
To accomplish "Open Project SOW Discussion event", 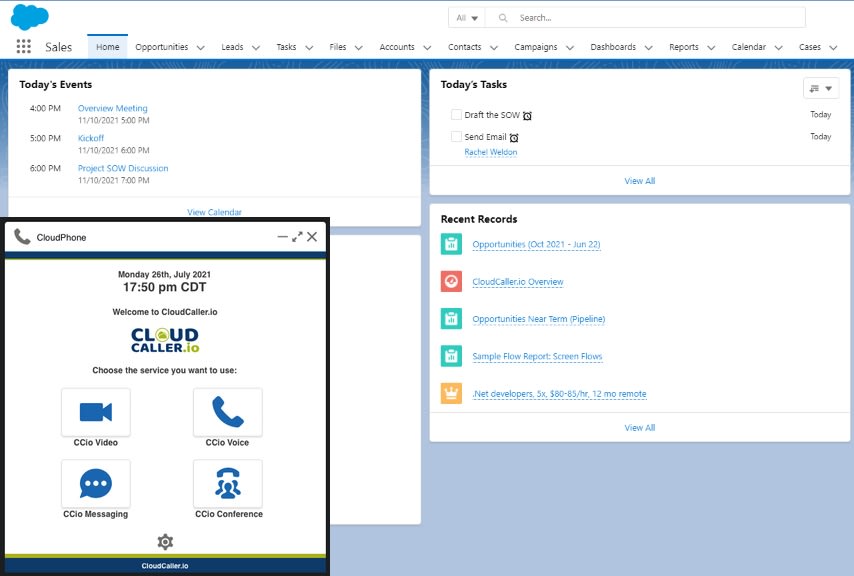I will pos(123,168).
